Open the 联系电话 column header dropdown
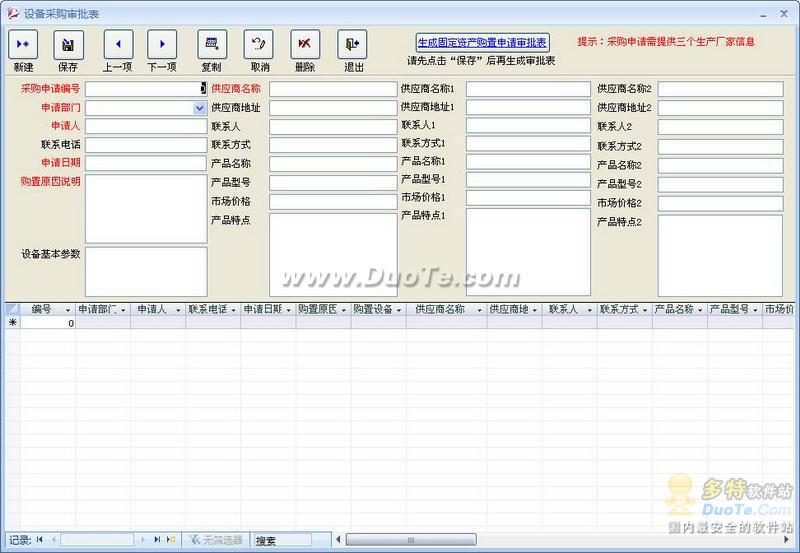The height and width of the screenshot is (553, 800). [x=233, y=310]
